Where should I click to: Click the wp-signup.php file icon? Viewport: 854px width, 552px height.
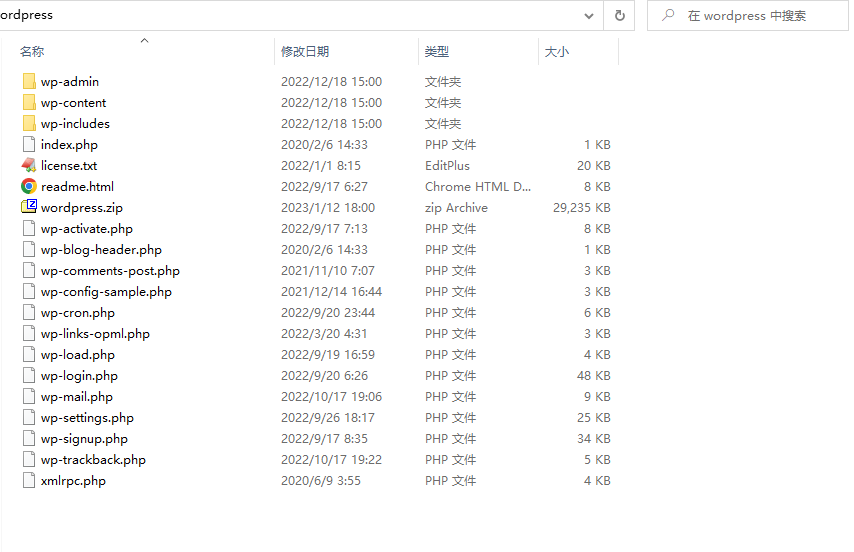click(29, 439)
